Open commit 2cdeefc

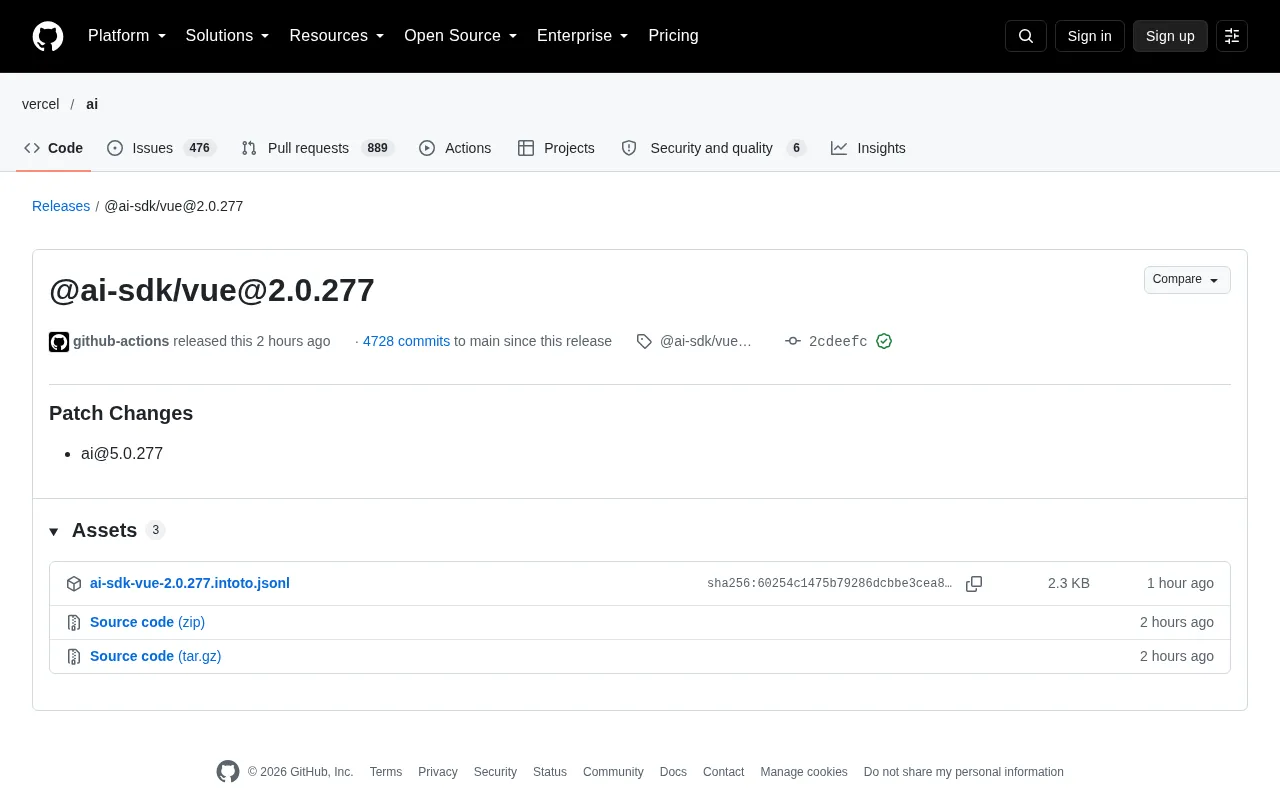tap(838, 342)
